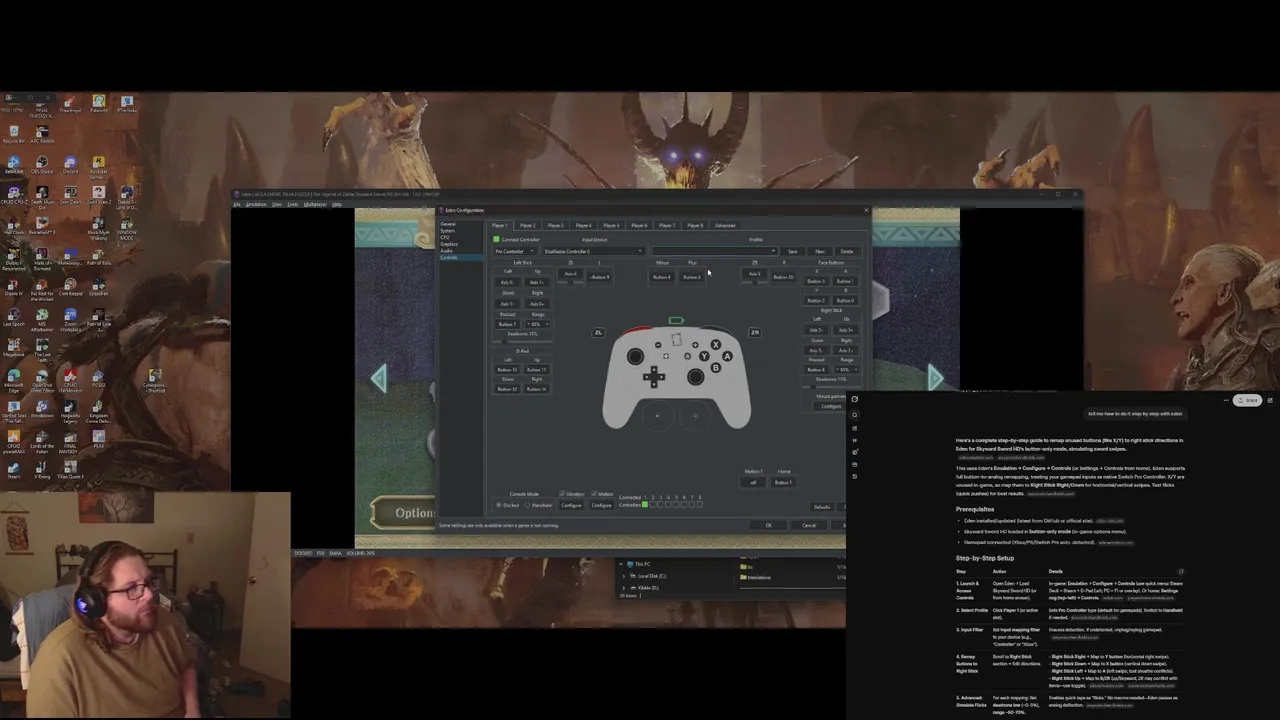The height and width of the screenshot is (720, 1280).
Task: Select the Handheld console mode radio
Action: pos(527,505)
